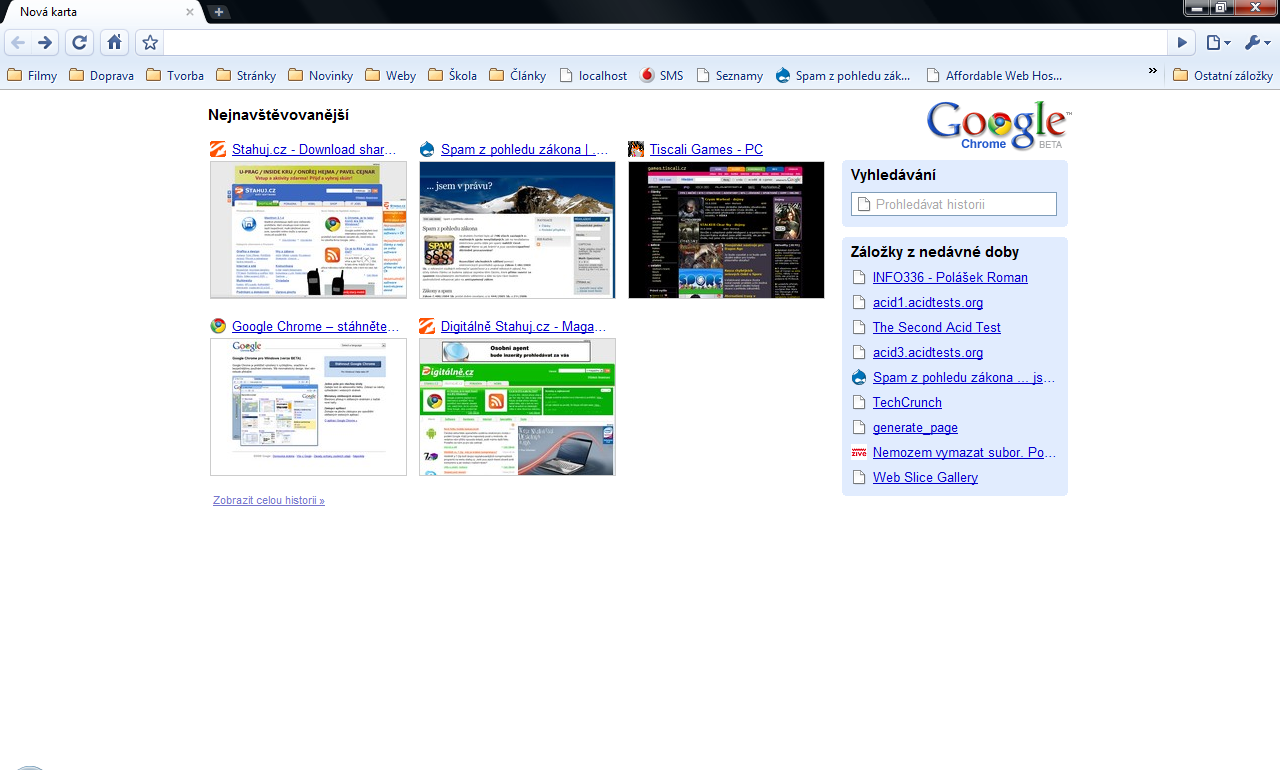Screen dimensions: 1280x770
Task: Open the SMS bookmark
Action: (x=662, y=75)
